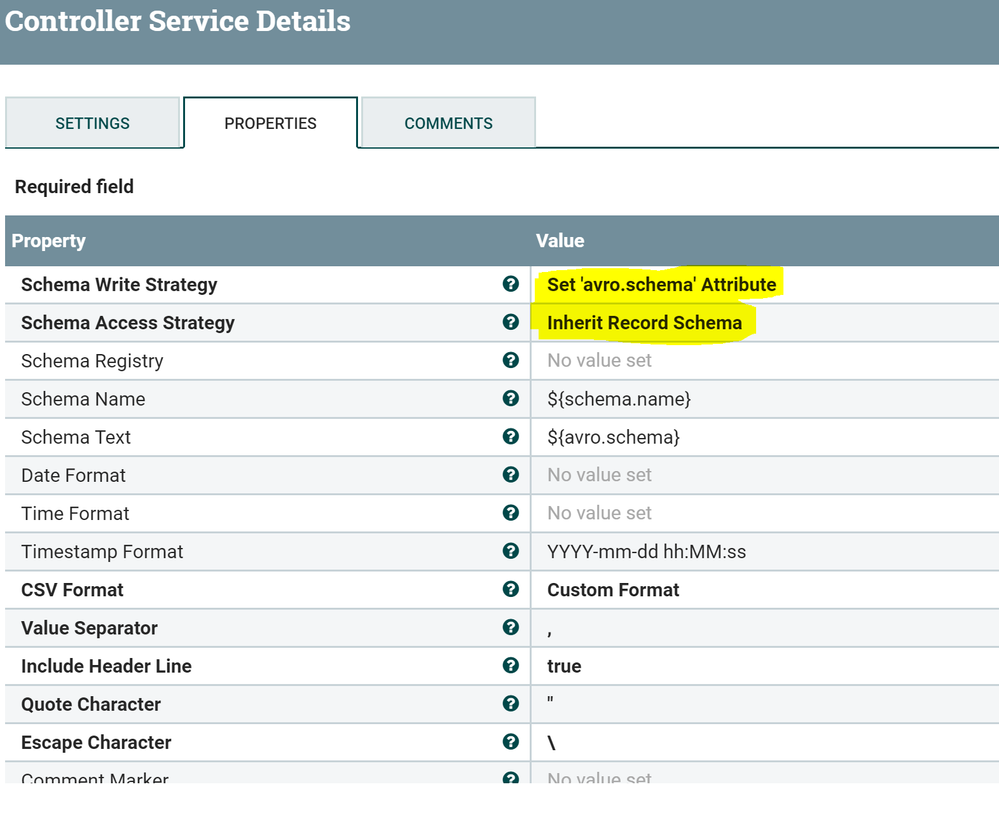Open help tooltip for Schema Name
999x813 pixels.
(x=511, y=398)
